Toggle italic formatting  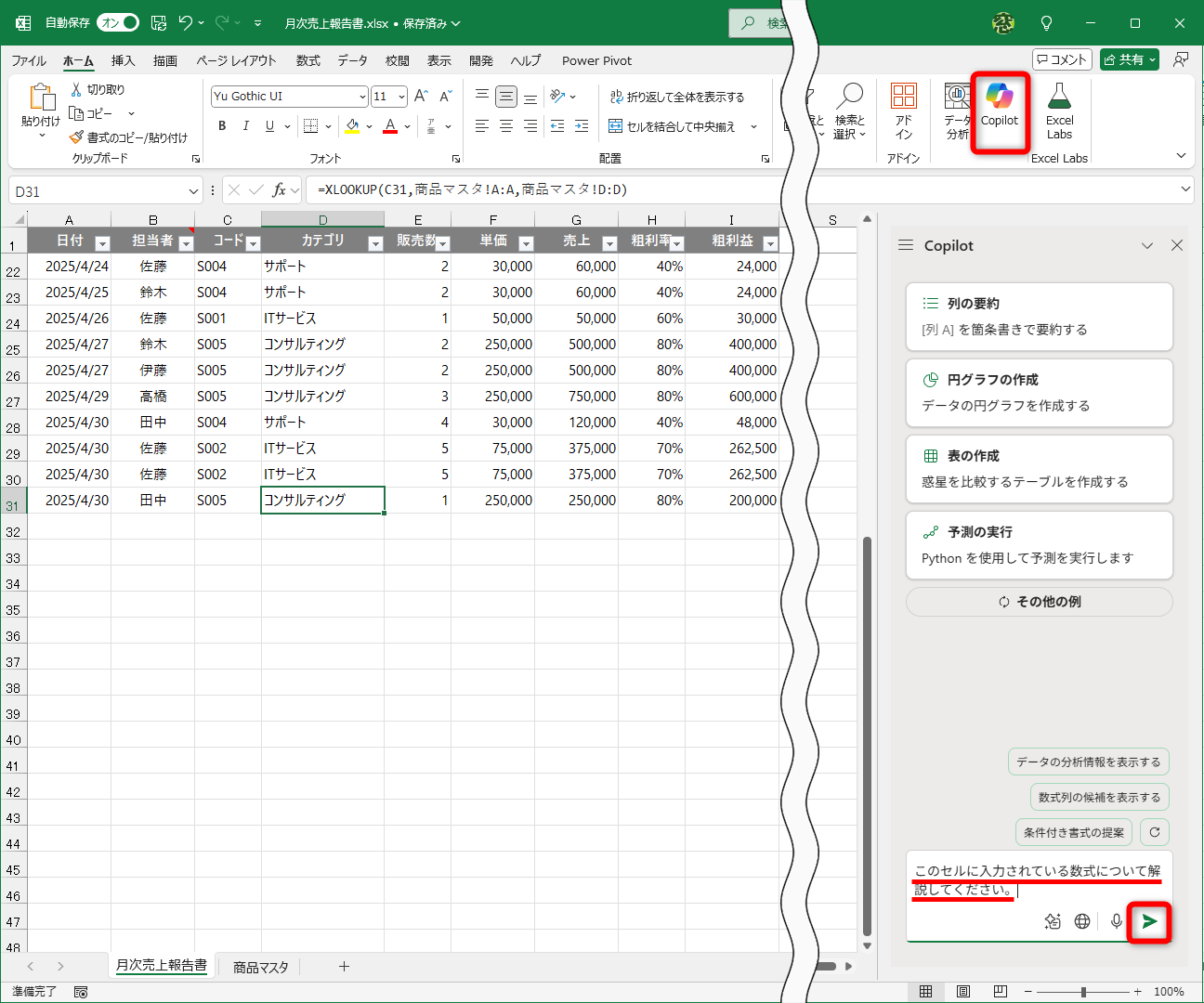click(x=245, y=126)
